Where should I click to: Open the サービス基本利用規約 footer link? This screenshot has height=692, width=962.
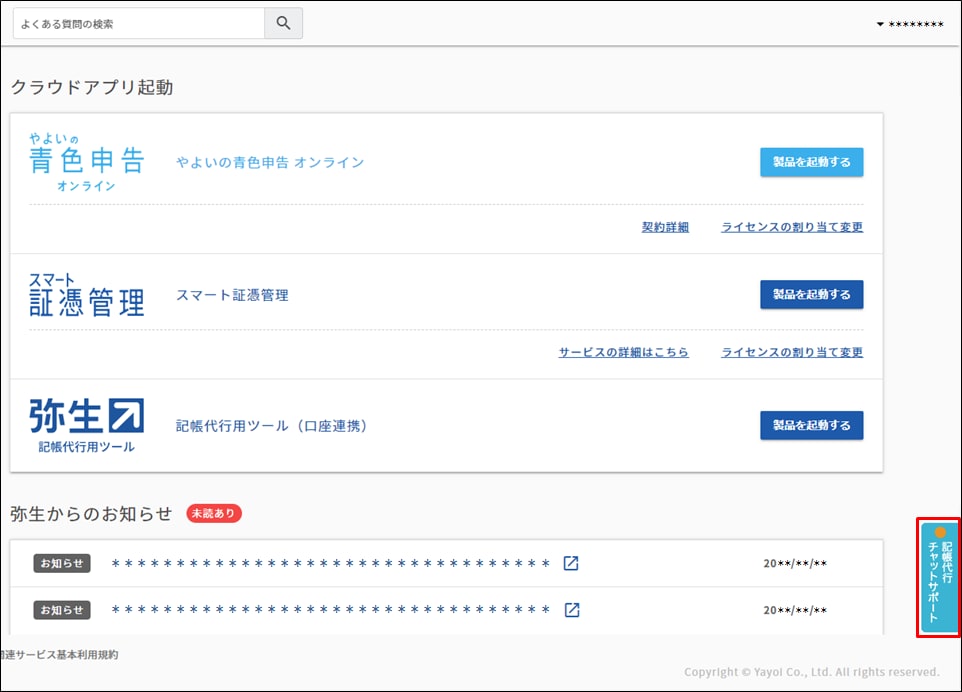[60, 655]
